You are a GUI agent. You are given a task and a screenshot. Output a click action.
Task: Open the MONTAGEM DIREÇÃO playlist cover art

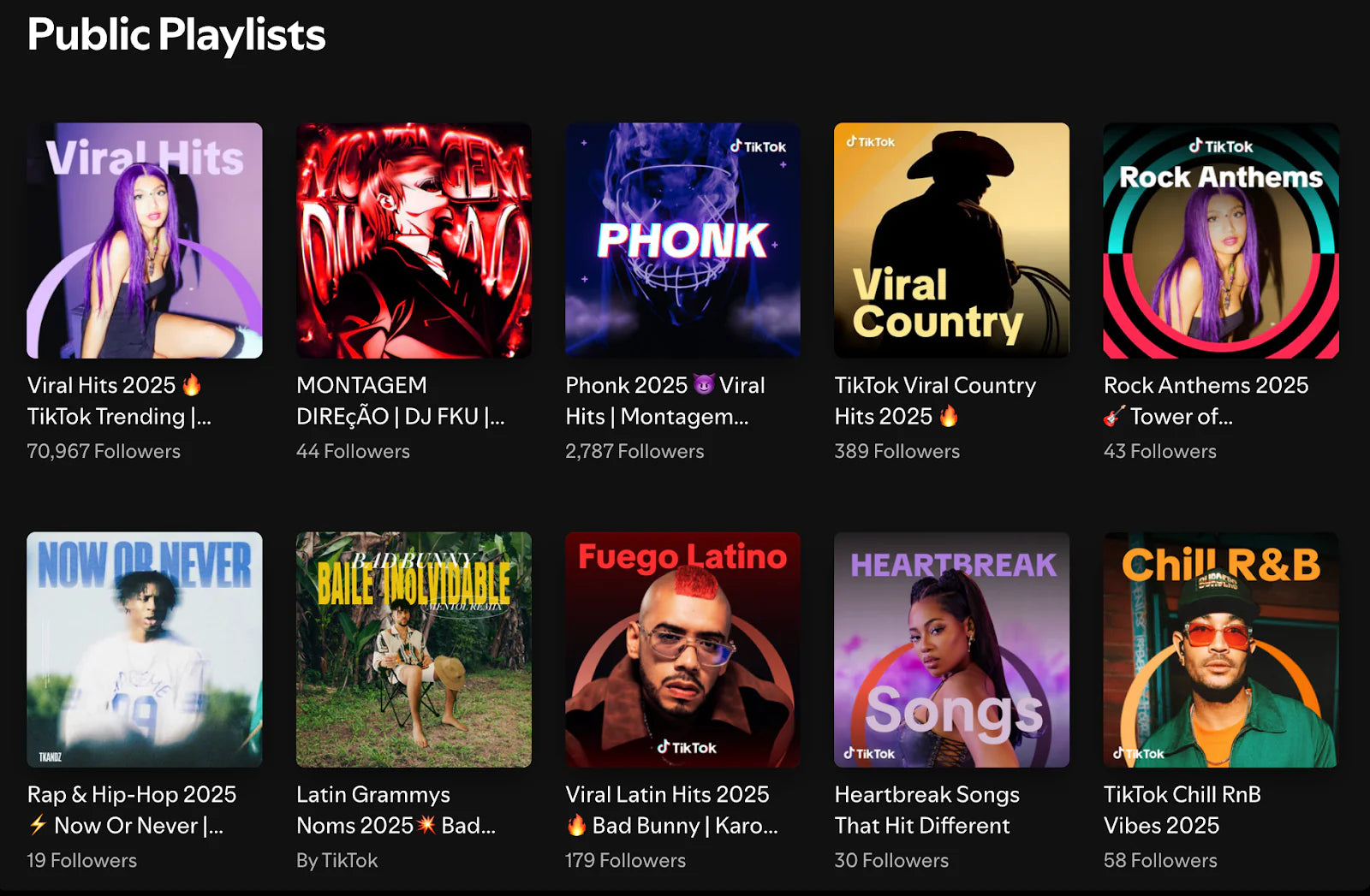coord(414,240)
